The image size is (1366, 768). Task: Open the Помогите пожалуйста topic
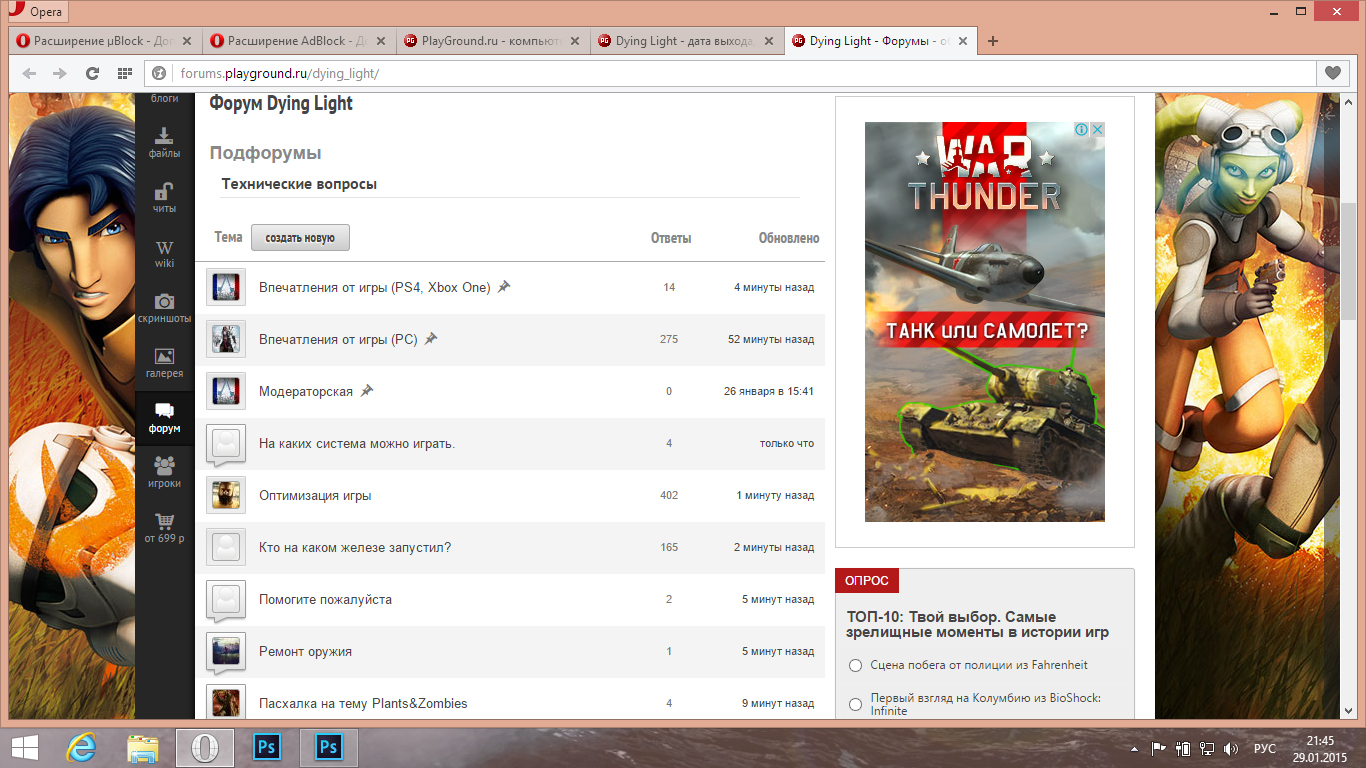click(x=325, y=600)
